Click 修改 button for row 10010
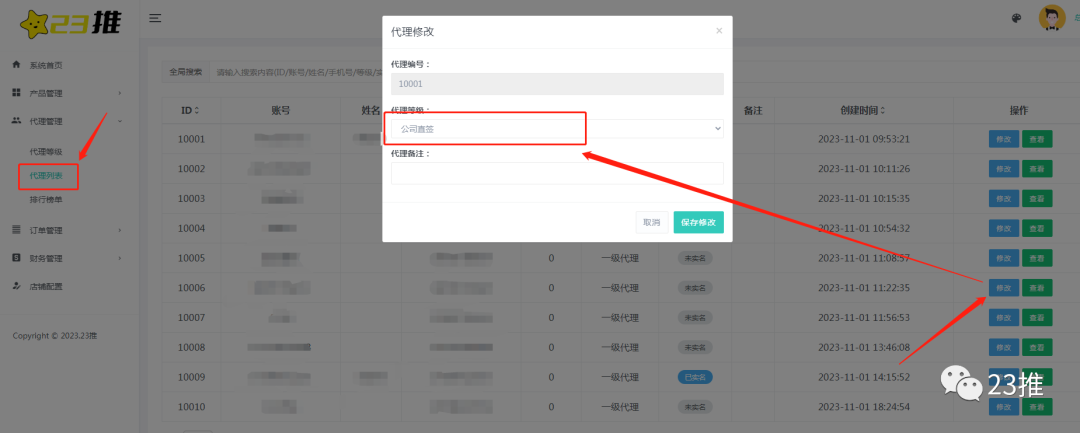 click(1004, 407)
